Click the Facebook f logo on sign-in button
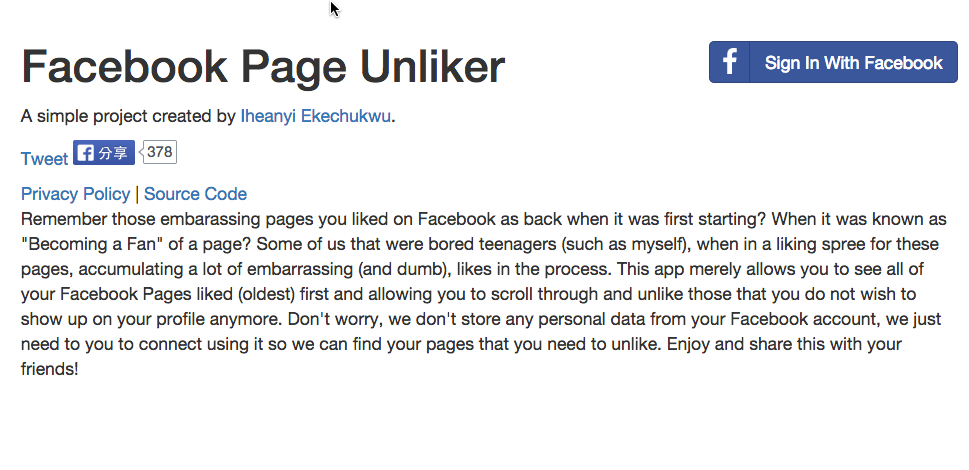Viewport: 969px width, 470px height. [x=730, y=62]
